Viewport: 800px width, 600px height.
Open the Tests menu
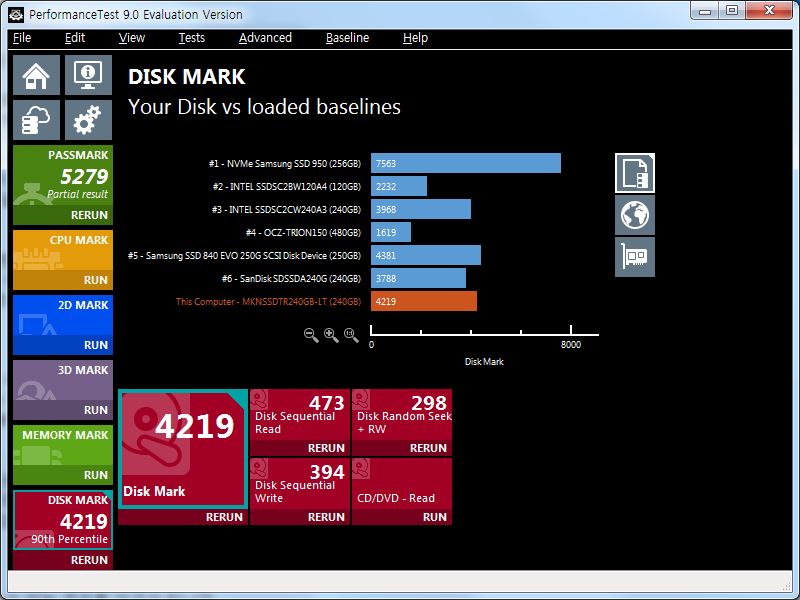(191, 38)
